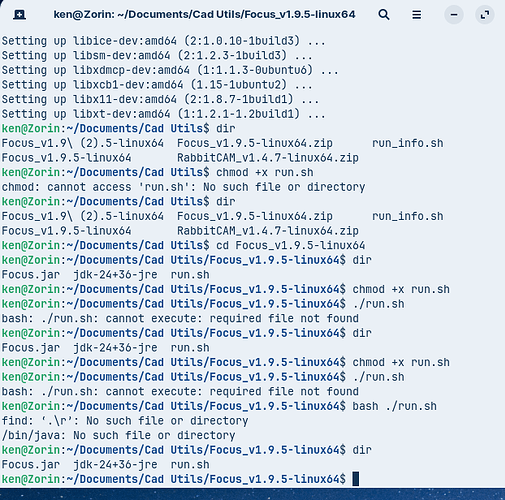Click the 'libxt-dev:amd64' setup line
The width and height of the screenshot is (505, 500).
click(163, 114)
